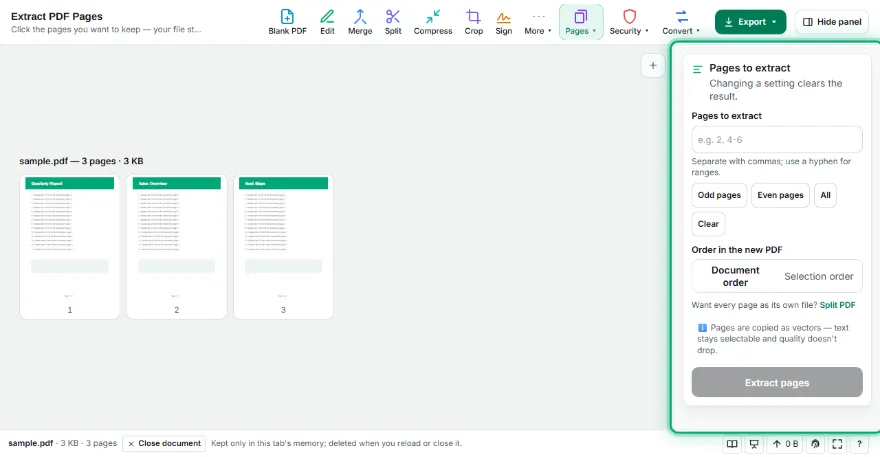
Task: Close the document
Action: (164, 444)
